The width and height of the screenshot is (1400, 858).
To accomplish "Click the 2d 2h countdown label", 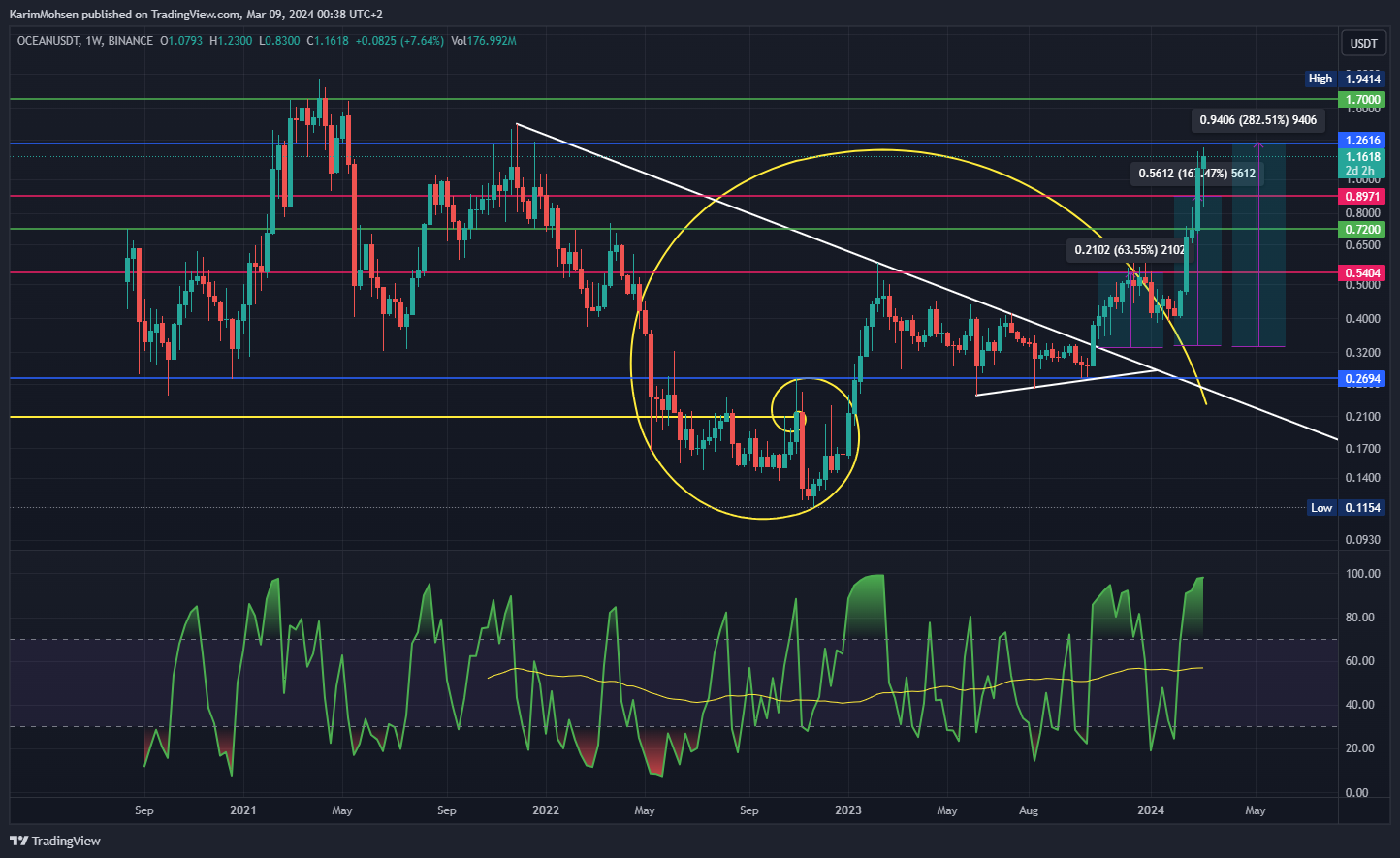I will (1362, 171).
